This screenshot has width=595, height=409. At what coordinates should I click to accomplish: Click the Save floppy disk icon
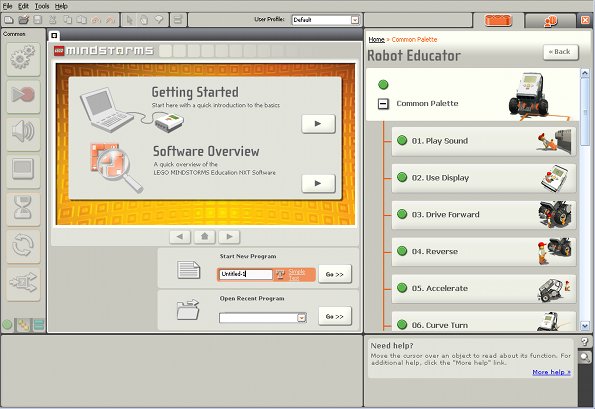point(38,20)
